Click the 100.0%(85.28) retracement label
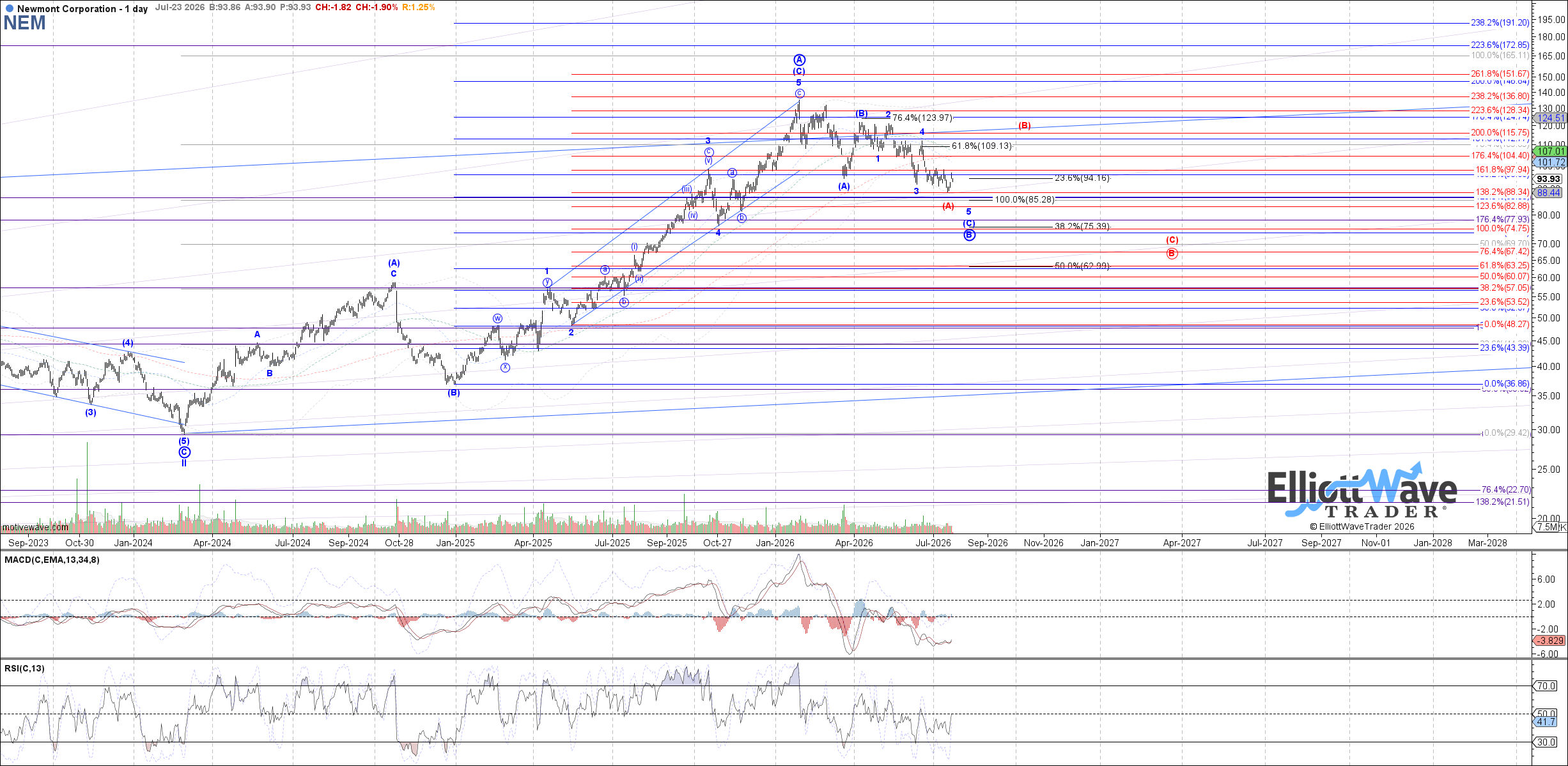This screenshot has height=766, width=1568. [x=1025, y=200]
